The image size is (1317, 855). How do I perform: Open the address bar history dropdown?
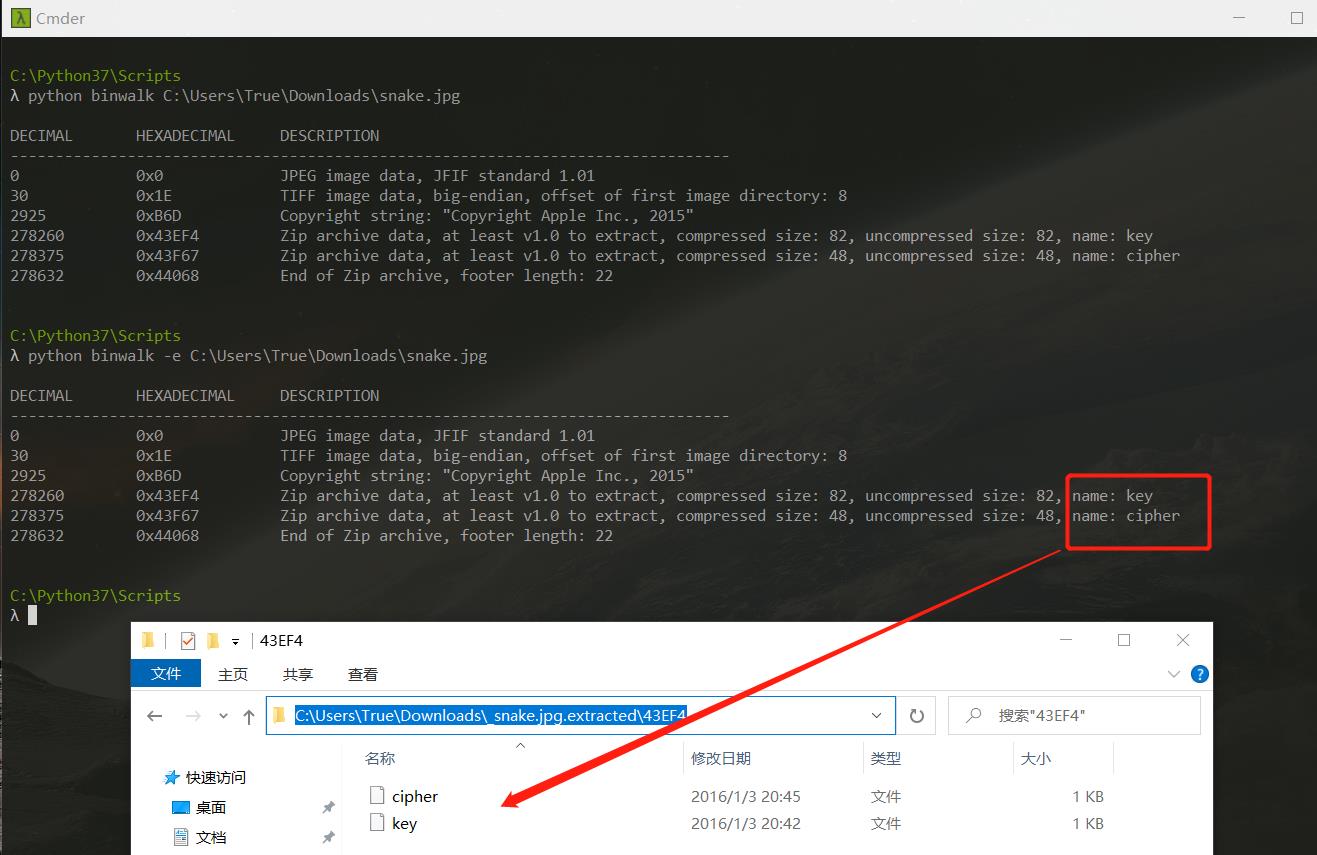tap(877, 716)
